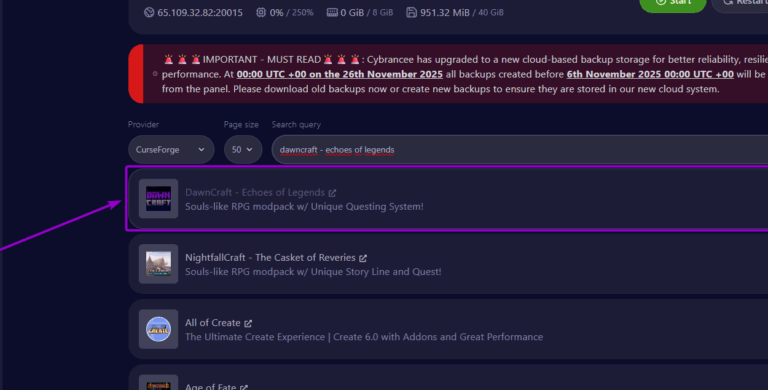Image resolution: width=768 pixels, height=390 pixels.
Task: Open the Provider dropdown set to CurseForge
Action: pyautogui.click(x=171, y=149)
